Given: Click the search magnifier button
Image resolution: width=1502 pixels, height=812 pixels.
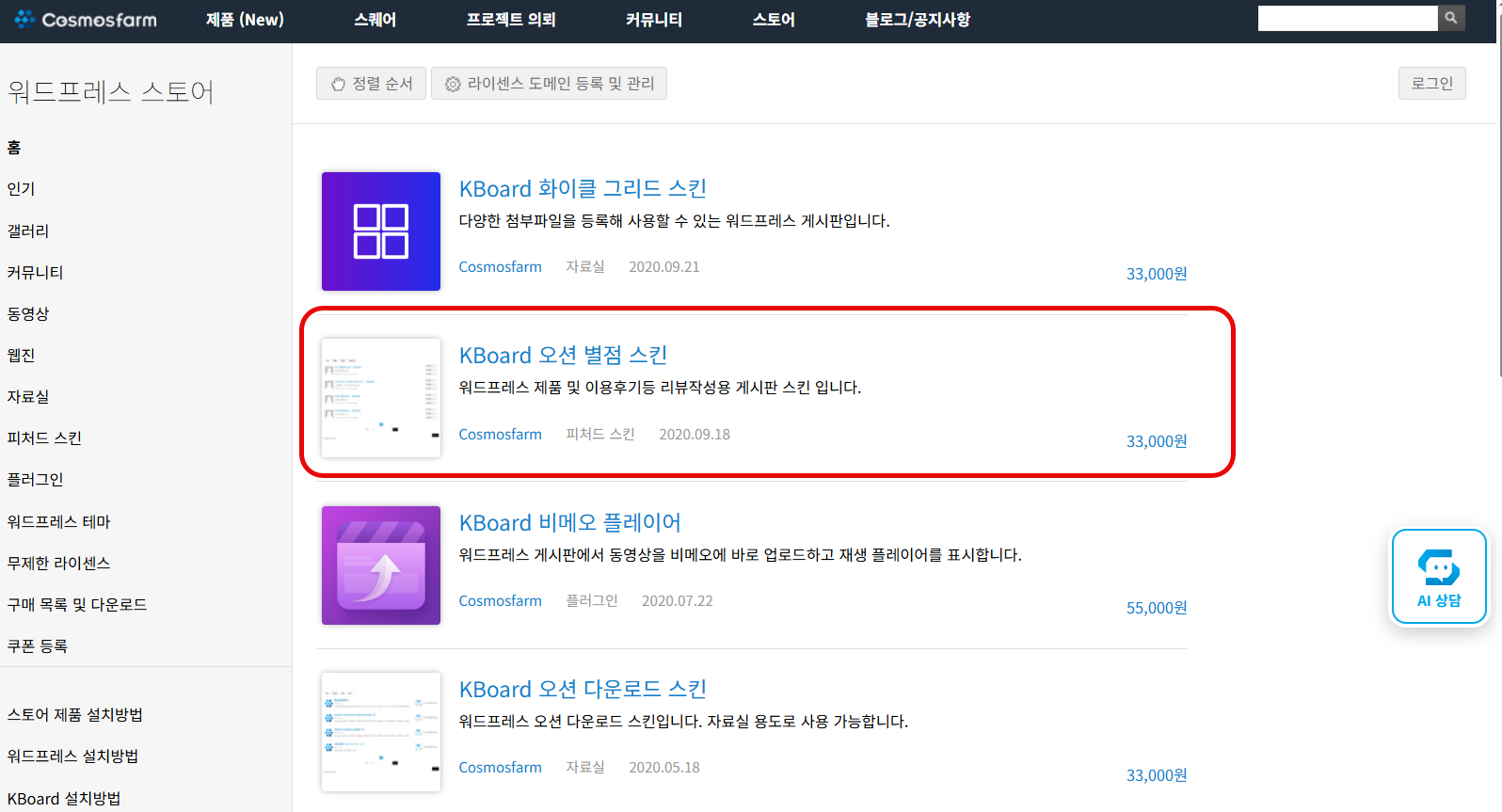Looking at the screenshot, I should pos(1451,18).
